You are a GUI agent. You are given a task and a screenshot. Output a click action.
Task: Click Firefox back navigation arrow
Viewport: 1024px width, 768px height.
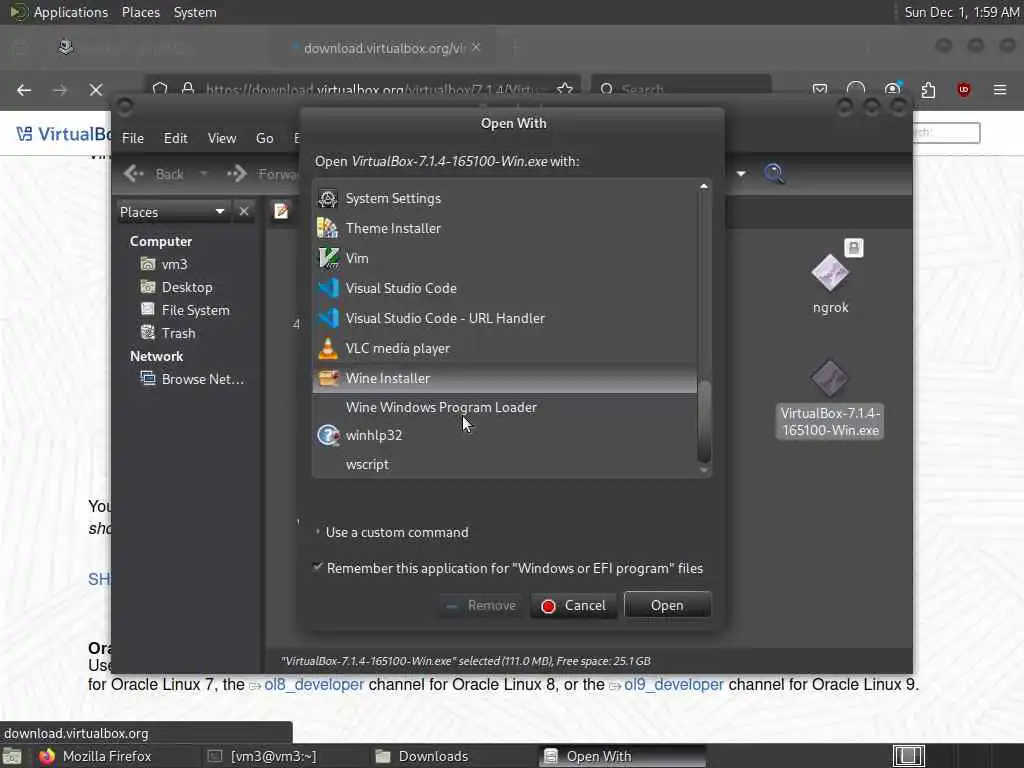point(24,90)
